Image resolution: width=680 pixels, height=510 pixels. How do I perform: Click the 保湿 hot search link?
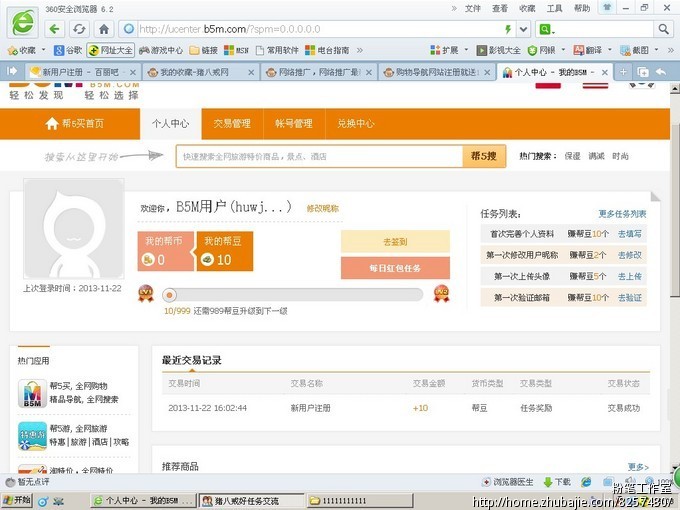(572, 156)
